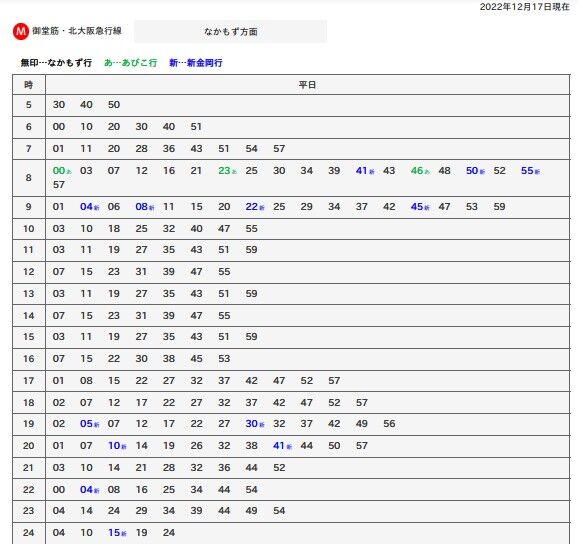The image size is (578, 544).
Task: Click 57 in the hour 18 row
Action: [x=362, y=402]
